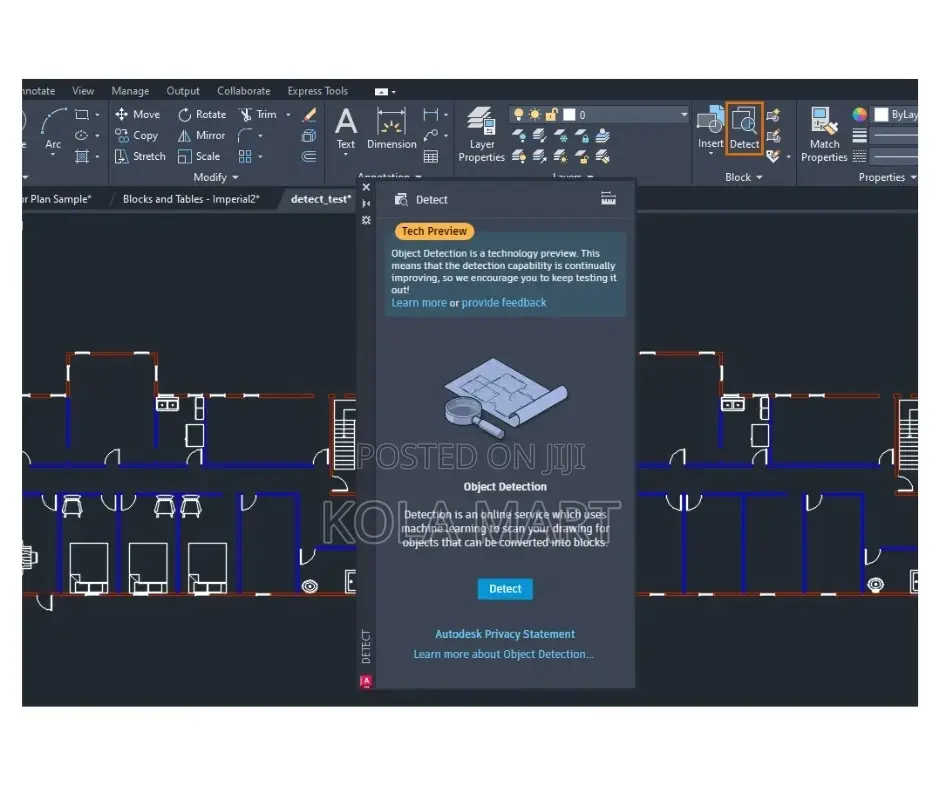Click the Match Properties tool
This screenshot has width=940, height=788.
824,134
